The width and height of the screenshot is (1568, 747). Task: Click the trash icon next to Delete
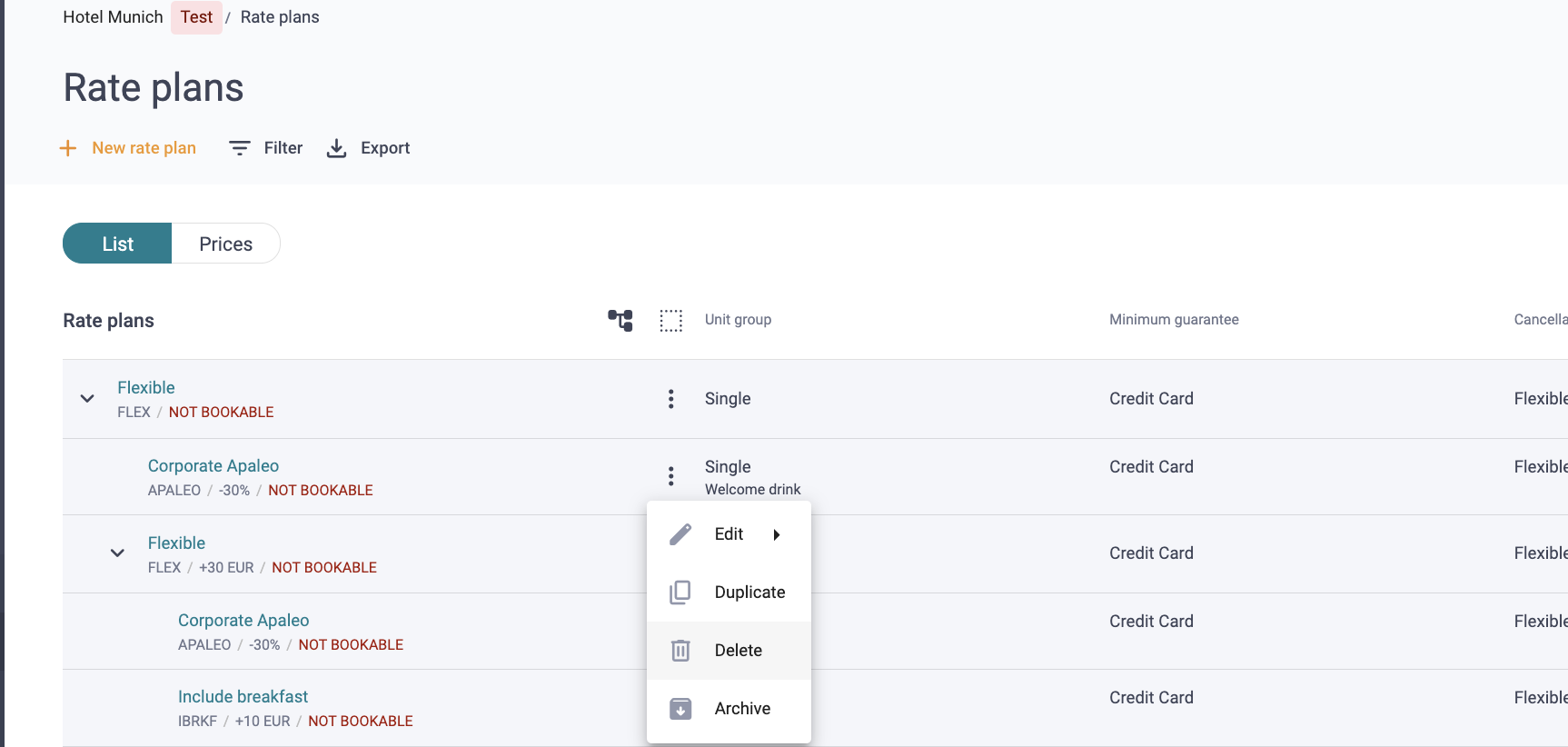680,651
